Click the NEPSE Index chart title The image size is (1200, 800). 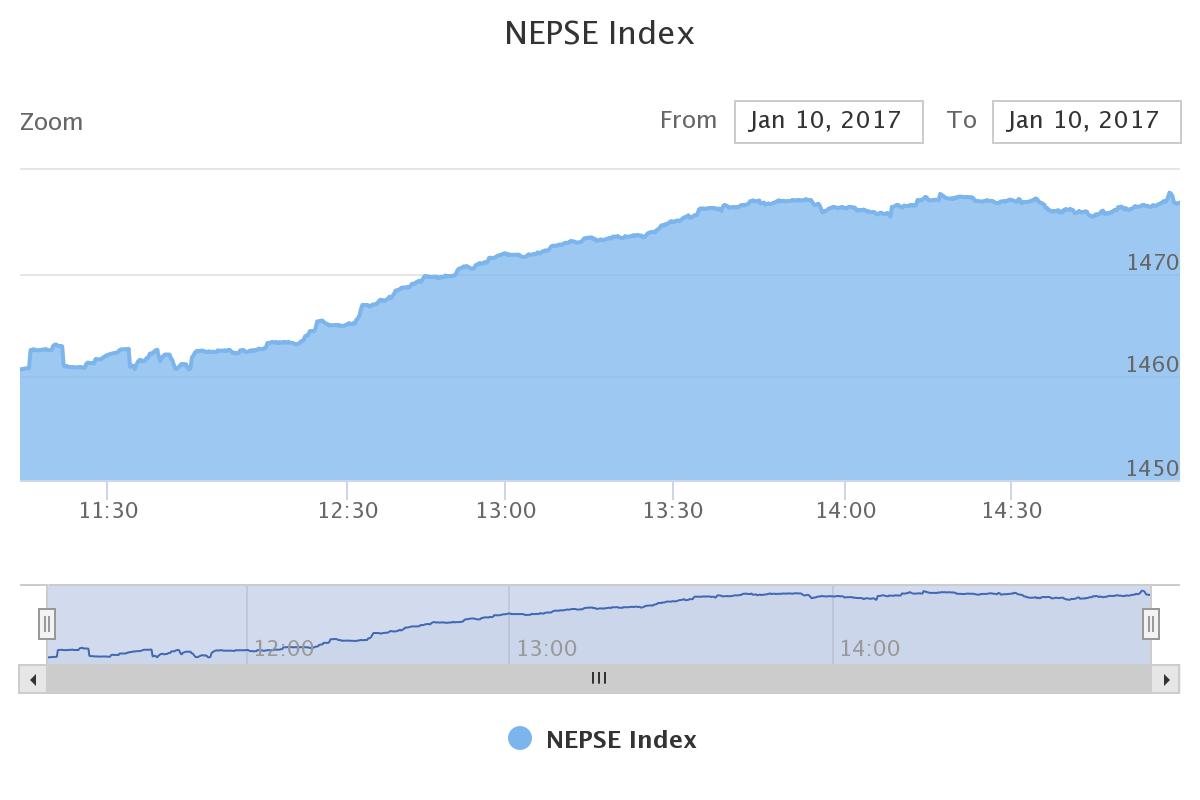click(x=599, y=33)
